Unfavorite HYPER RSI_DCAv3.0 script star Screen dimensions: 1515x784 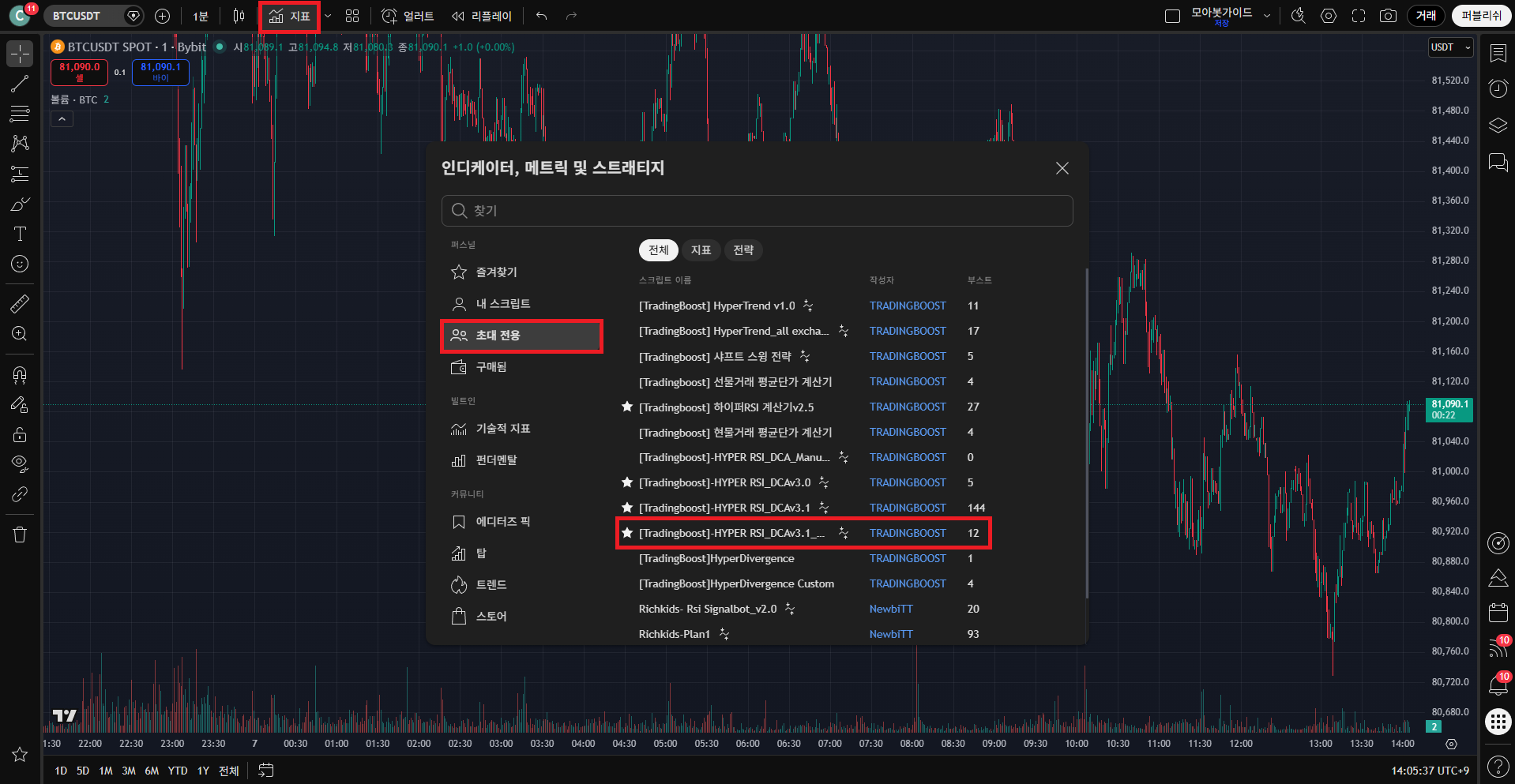click(627, 482)
